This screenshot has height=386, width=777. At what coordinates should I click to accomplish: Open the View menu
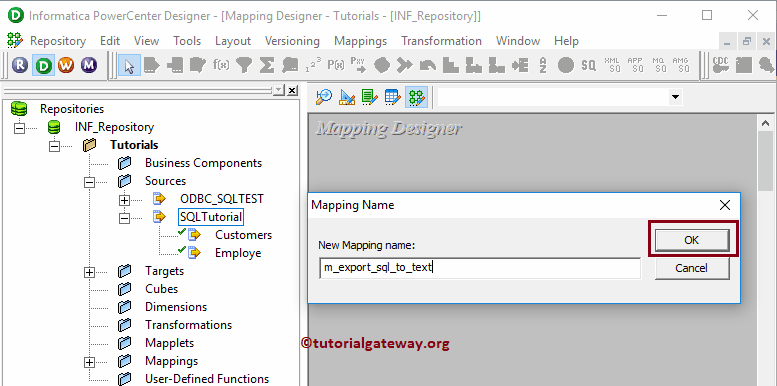click(146, 41)
